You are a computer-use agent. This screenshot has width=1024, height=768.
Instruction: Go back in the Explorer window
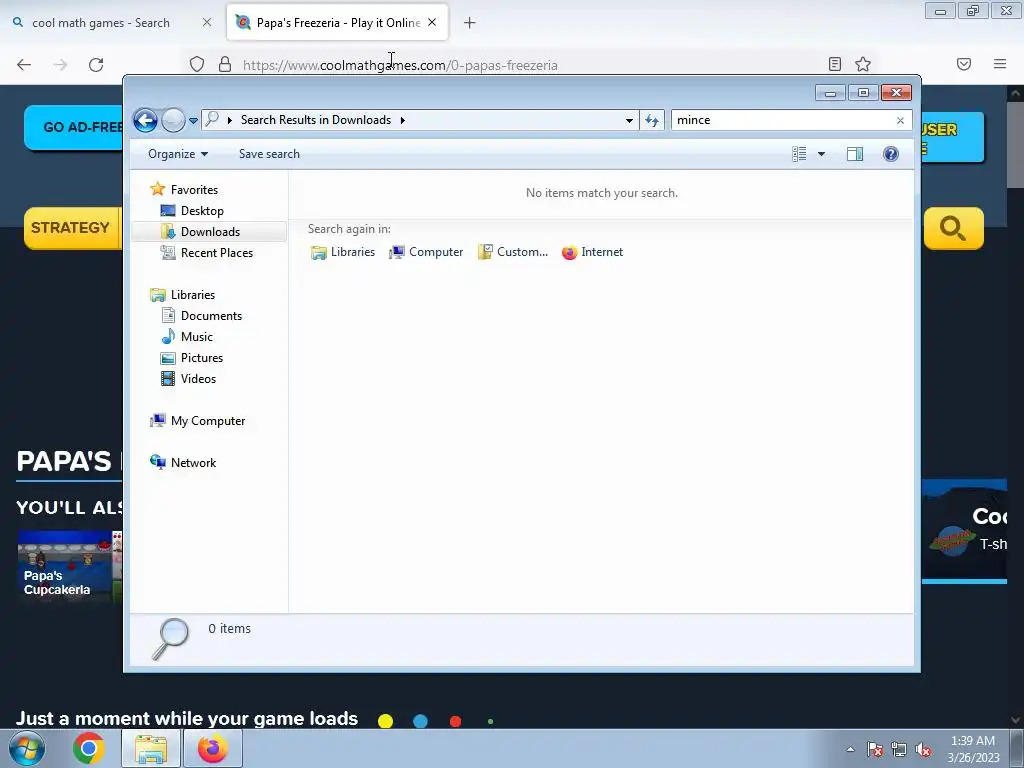point(145,120)
